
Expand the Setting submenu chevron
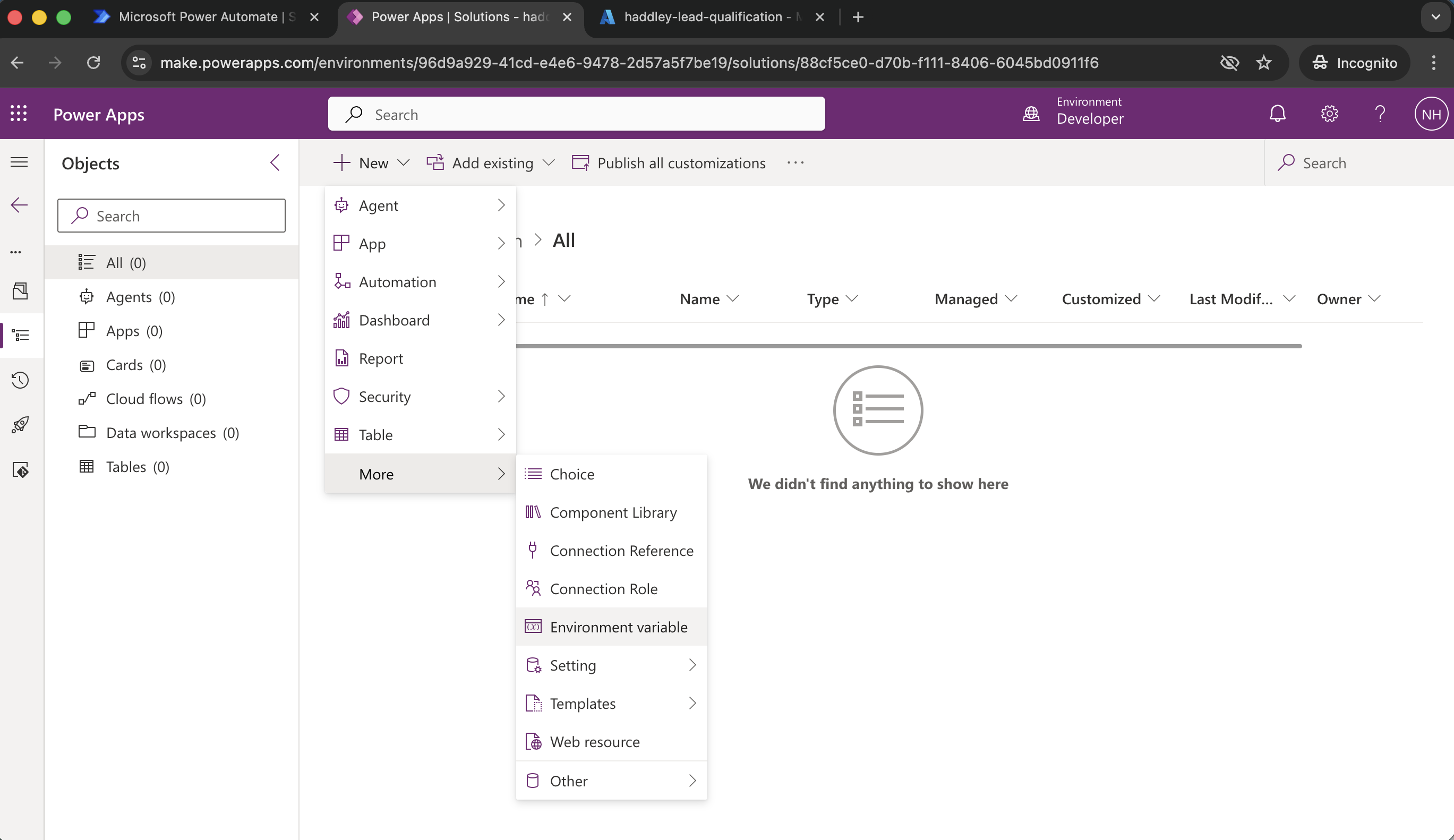[692, 665]
